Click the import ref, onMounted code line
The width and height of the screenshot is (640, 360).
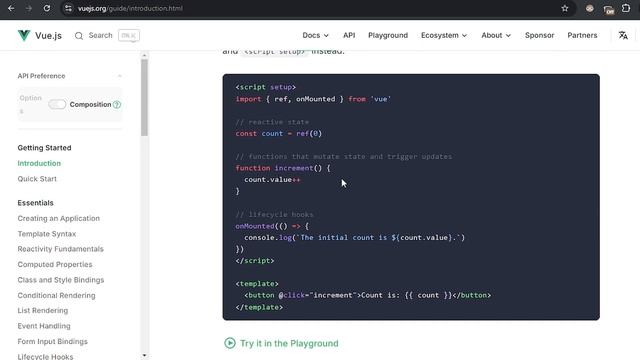click(313, 99)
